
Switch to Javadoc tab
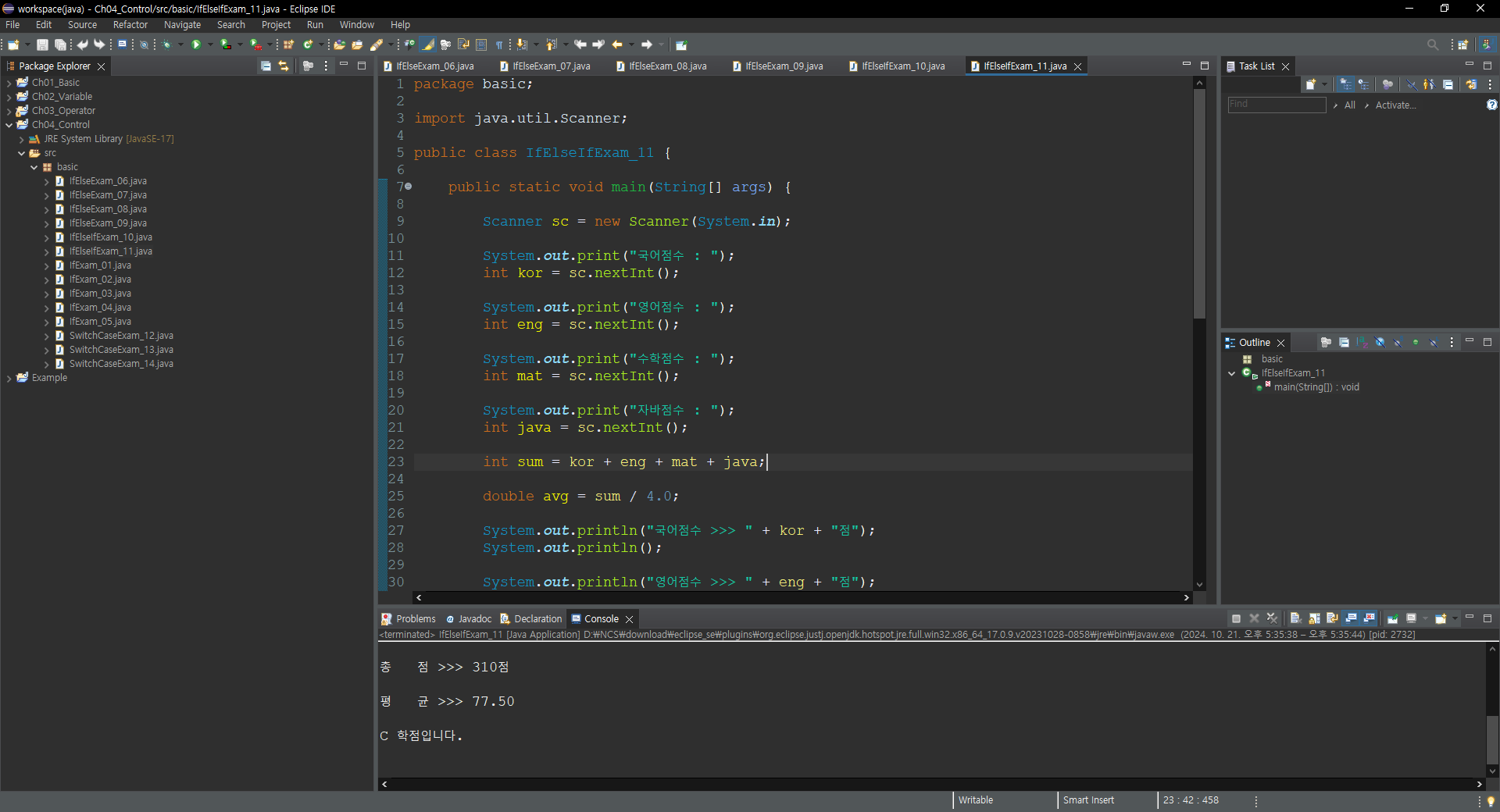click(x=469, y=619)
